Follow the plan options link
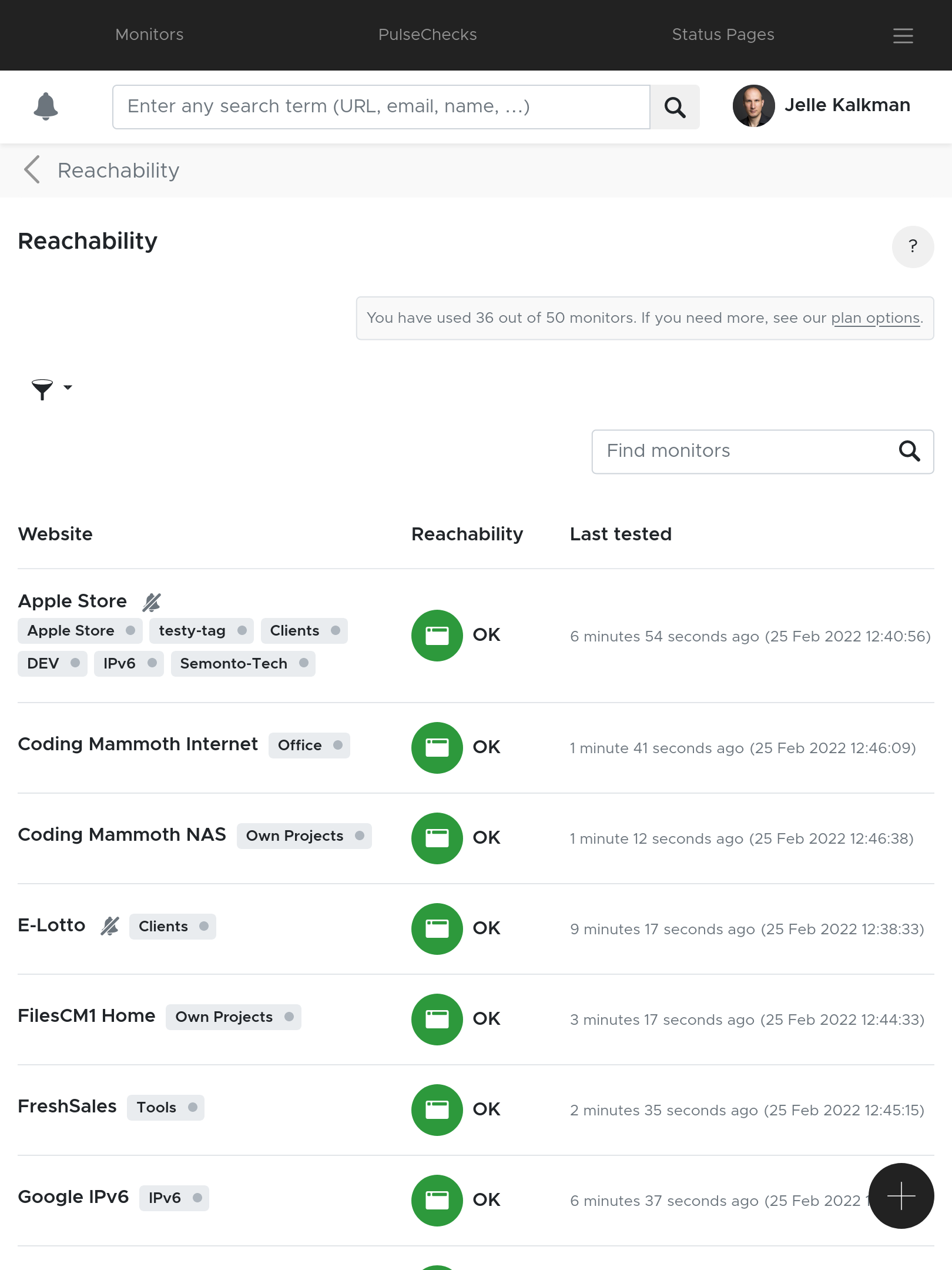The height and width of the screenshot is (1270, 952). coord(875,318)
